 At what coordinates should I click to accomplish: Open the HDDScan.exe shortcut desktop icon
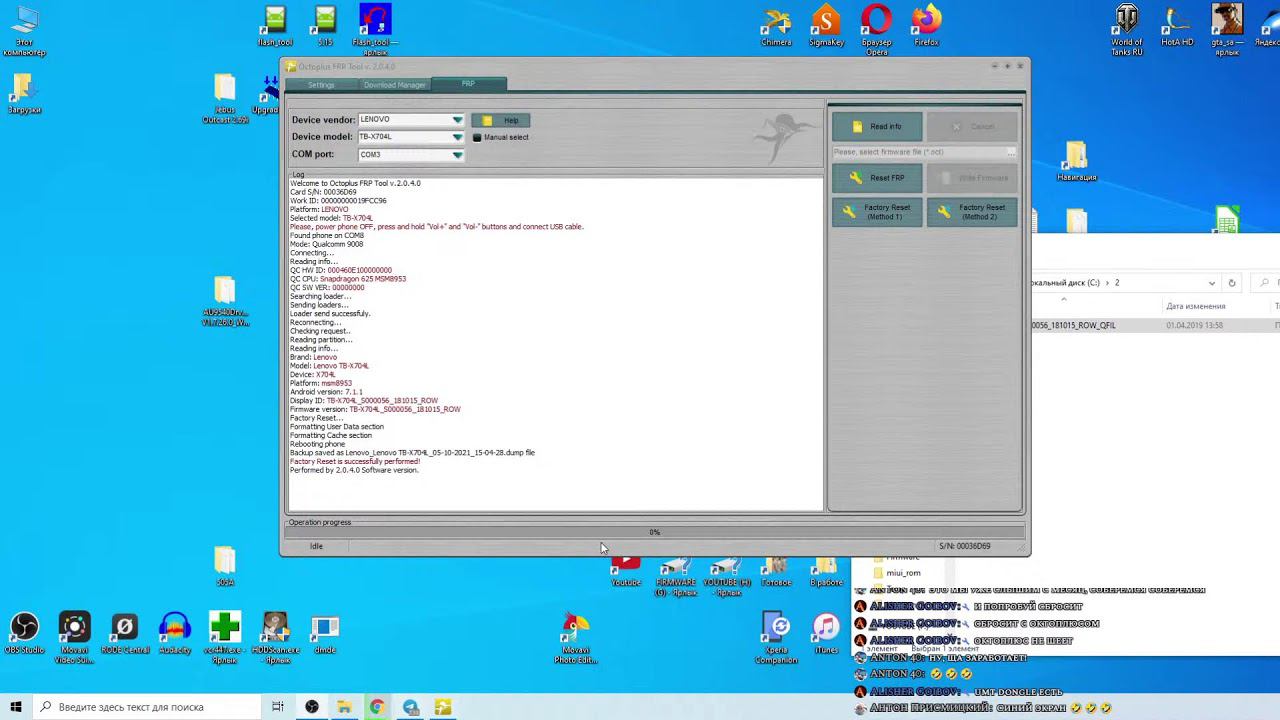[x=275, y=638]
